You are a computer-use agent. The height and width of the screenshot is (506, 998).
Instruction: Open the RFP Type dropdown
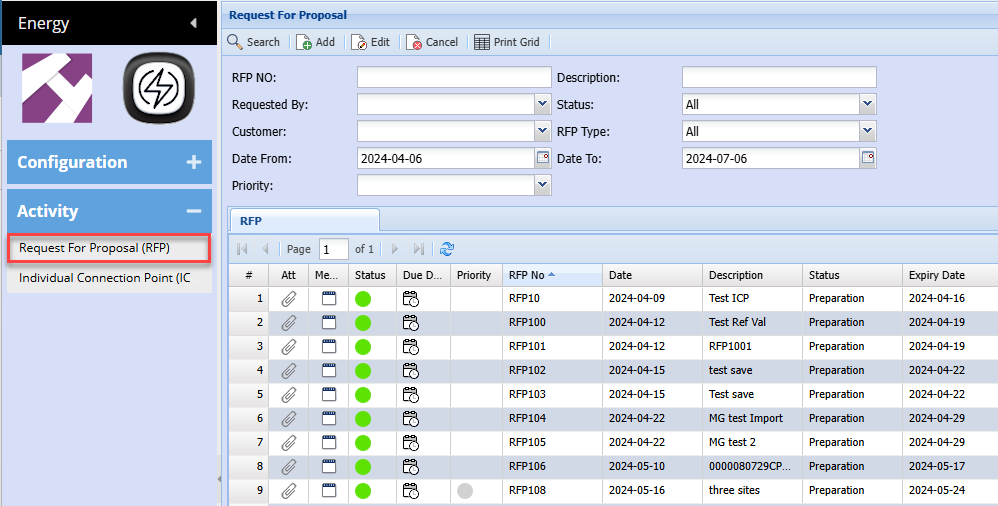click(868, 131)
